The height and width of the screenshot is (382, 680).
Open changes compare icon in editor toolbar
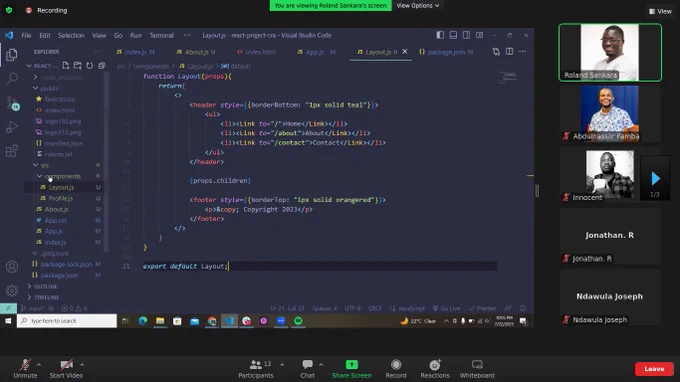(496, 52)
